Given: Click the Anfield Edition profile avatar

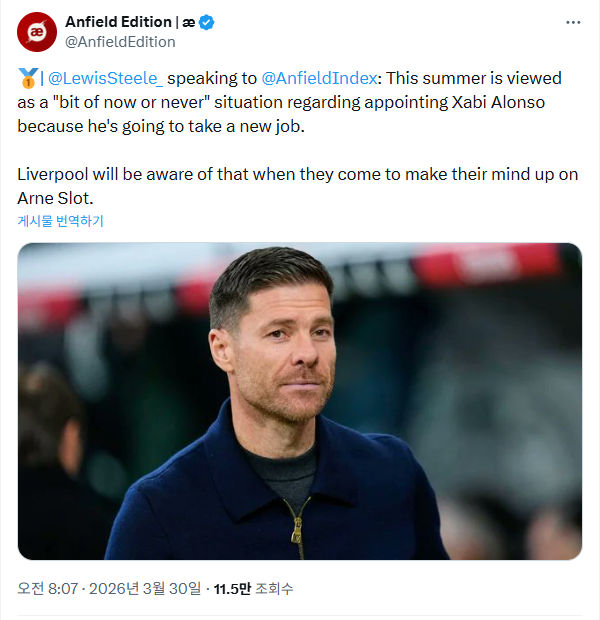Looking at the screenshot, I should (x=37, y=32).
